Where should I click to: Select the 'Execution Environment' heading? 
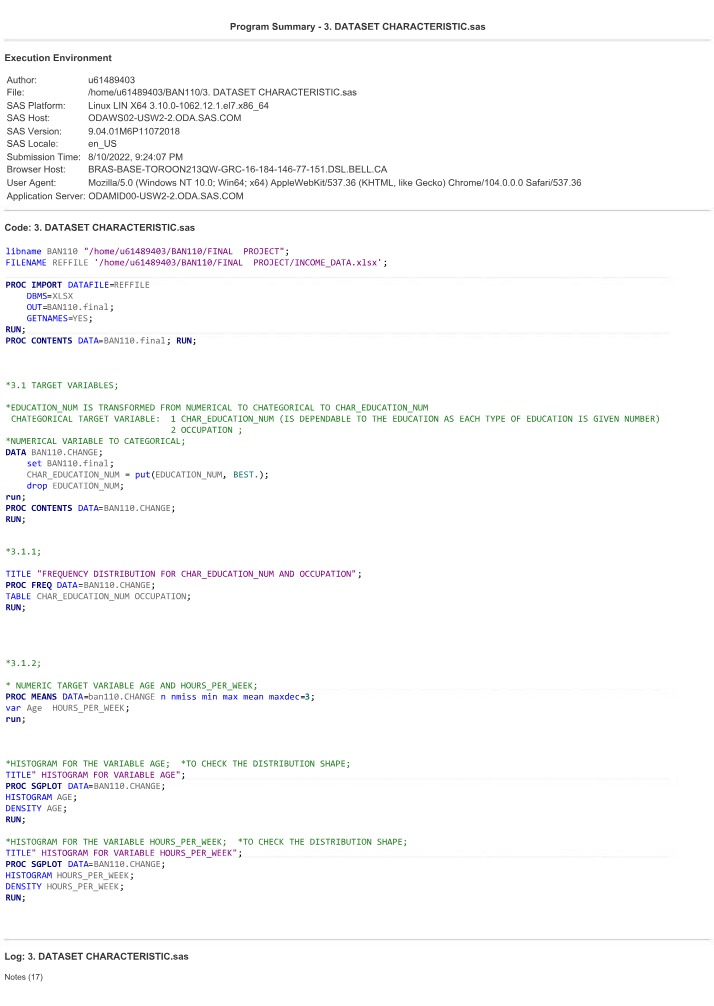click(x=58, y=58)
